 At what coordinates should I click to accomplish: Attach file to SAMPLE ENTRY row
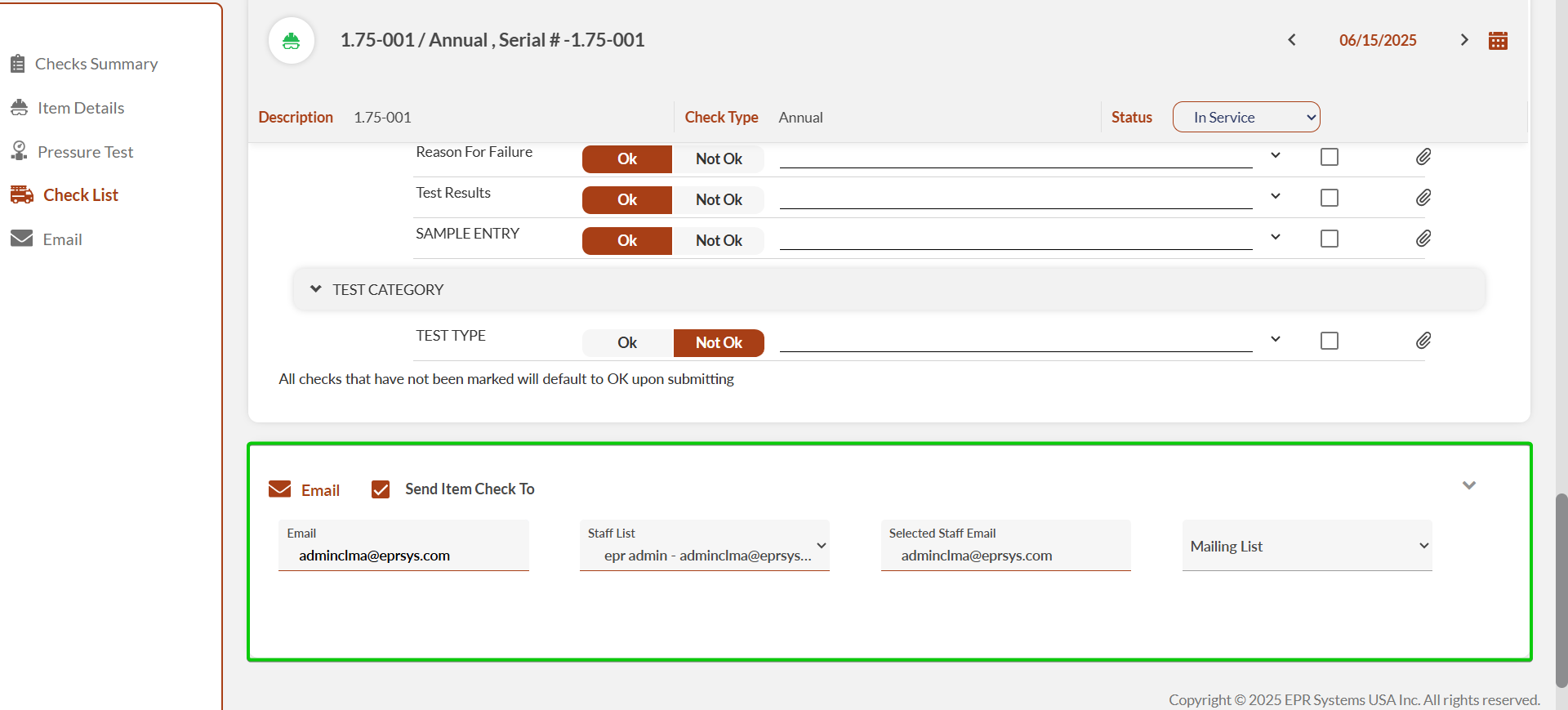(1423, 239)
